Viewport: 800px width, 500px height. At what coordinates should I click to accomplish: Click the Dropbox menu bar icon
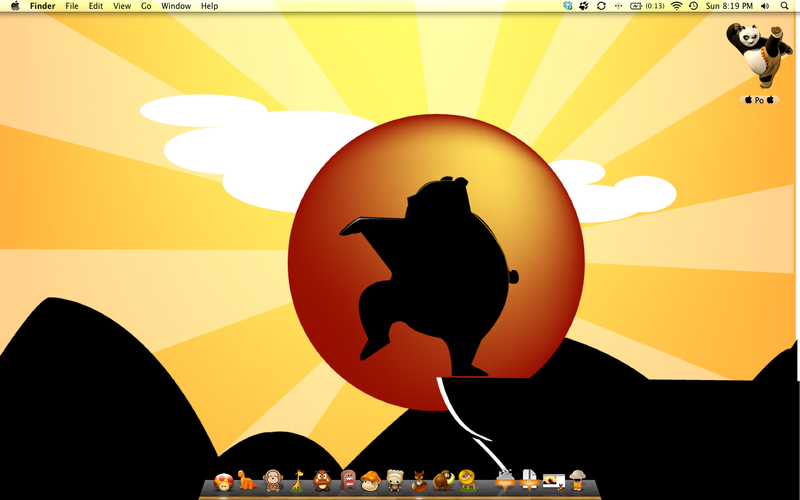(x=568, y=6)
